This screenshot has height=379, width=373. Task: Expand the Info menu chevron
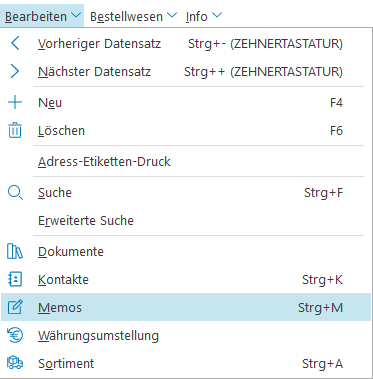217,15
